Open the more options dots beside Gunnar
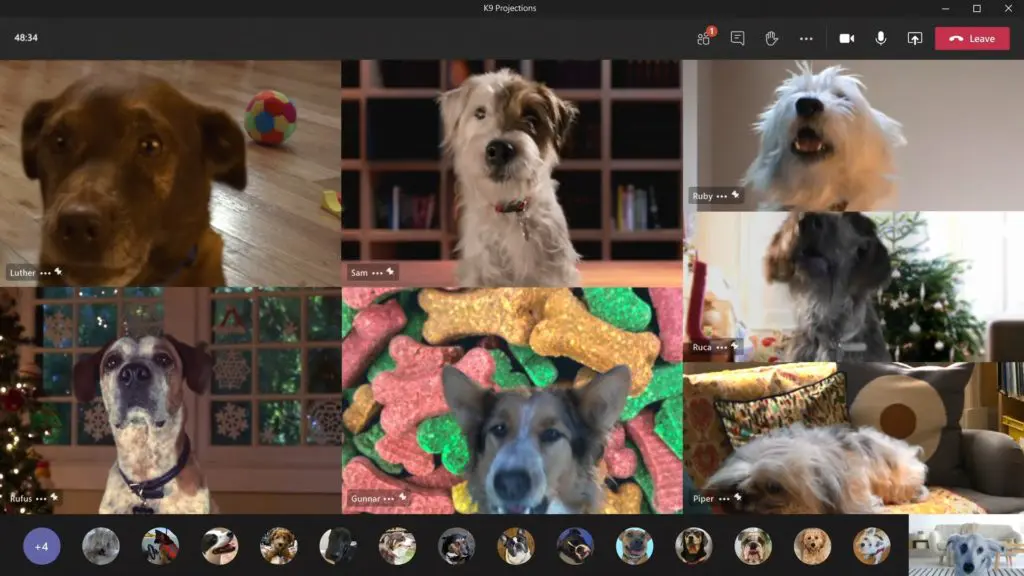This screenshot has height=576, width=1024. pyautogui.click(x=389, y=499)
